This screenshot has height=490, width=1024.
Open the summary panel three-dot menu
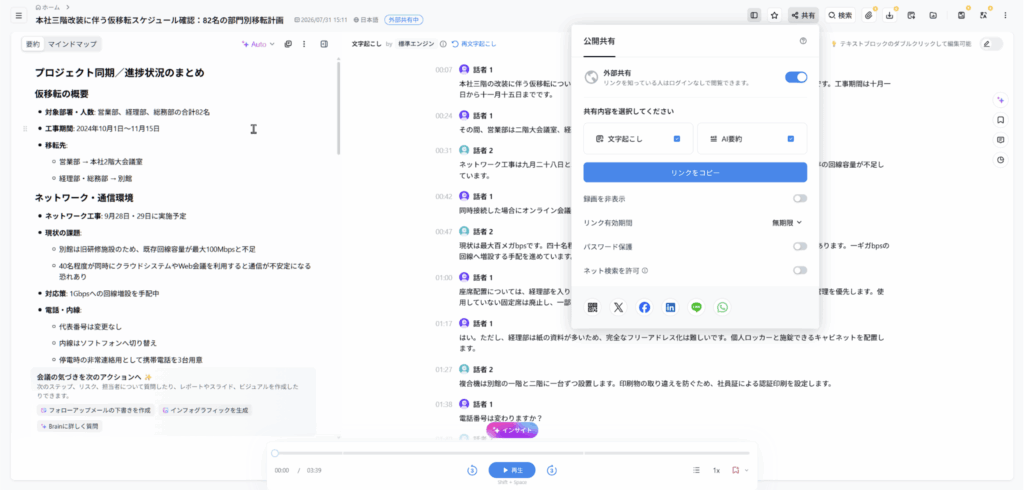[304, 44]
